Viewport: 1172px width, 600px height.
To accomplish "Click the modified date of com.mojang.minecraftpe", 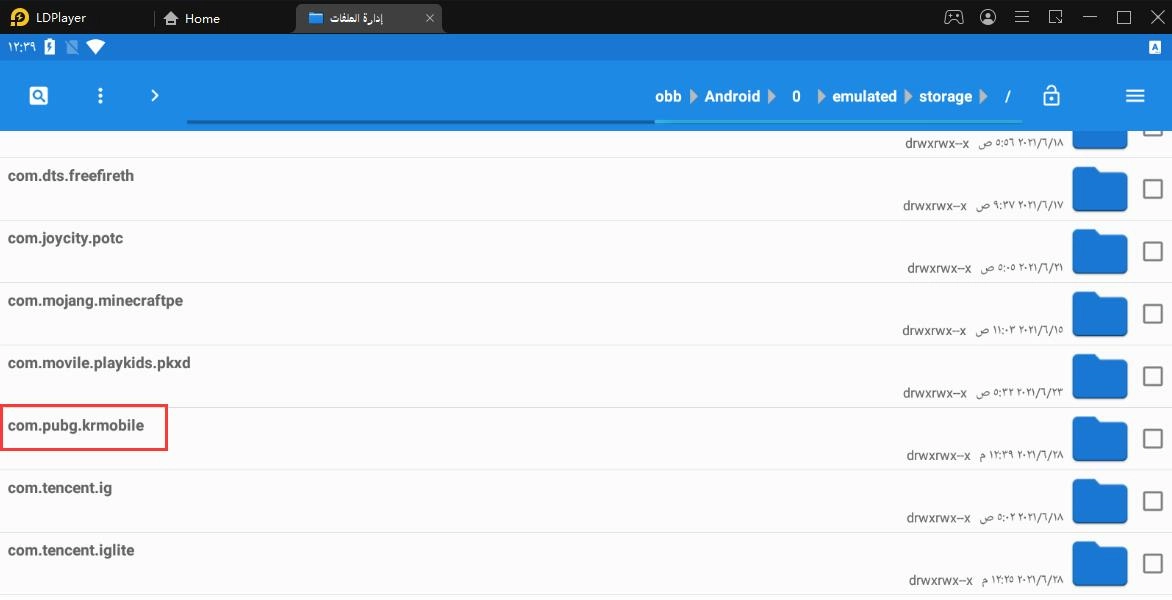I will click(x=1019, y=330).
